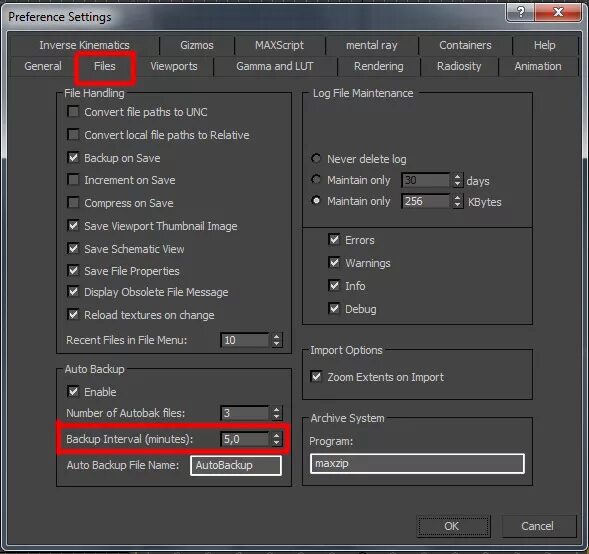Raise Number of Autobak files with up arrow
Viewport: 589px width, 554px height.
(x=276, y=409)
